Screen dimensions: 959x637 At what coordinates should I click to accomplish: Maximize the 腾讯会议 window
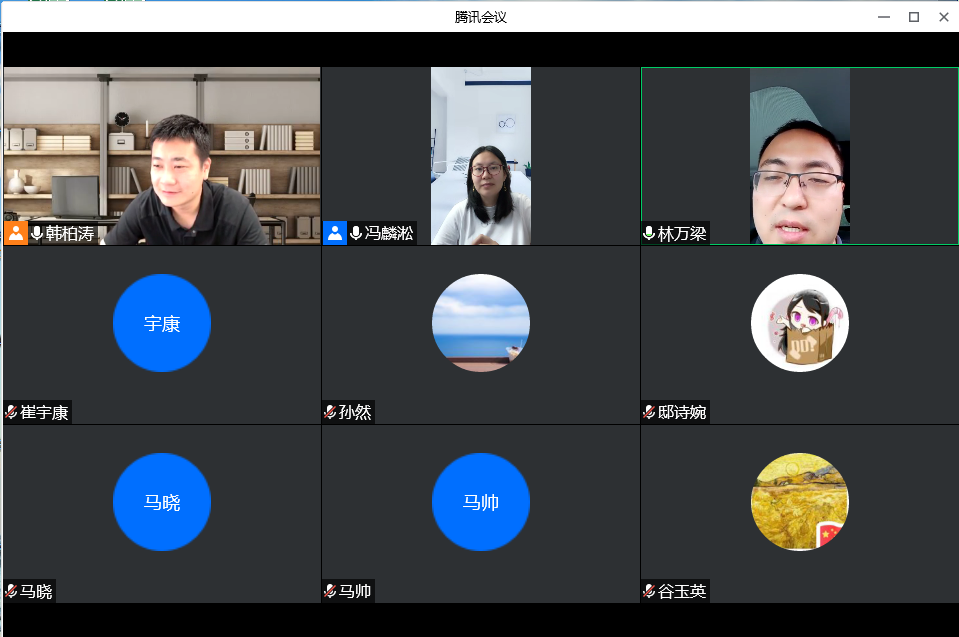pos(914,17)
